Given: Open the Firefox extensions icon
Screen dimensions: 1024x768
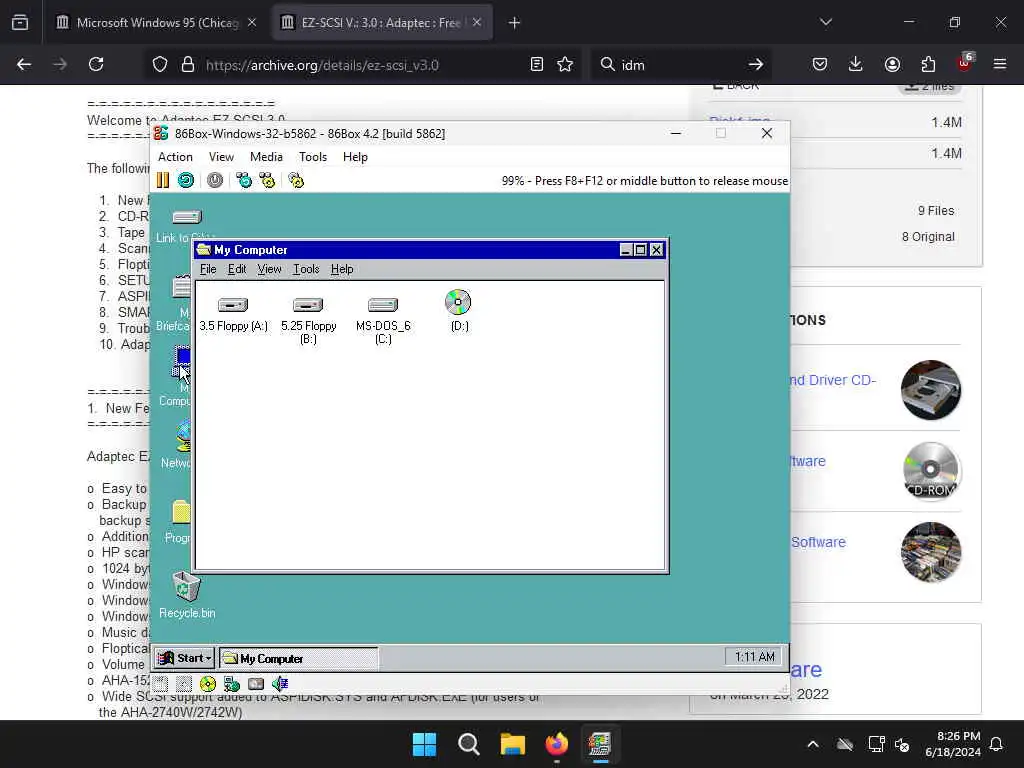Looking at the screenshot, I should point(928,64).
